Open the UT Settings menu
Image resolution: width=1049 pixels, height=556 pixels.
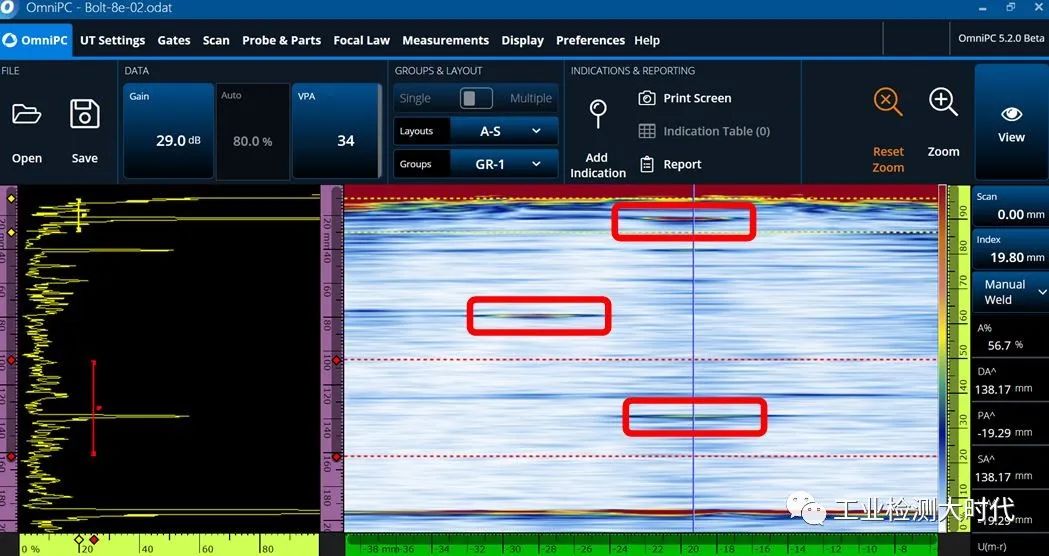(x=112, y=40)
